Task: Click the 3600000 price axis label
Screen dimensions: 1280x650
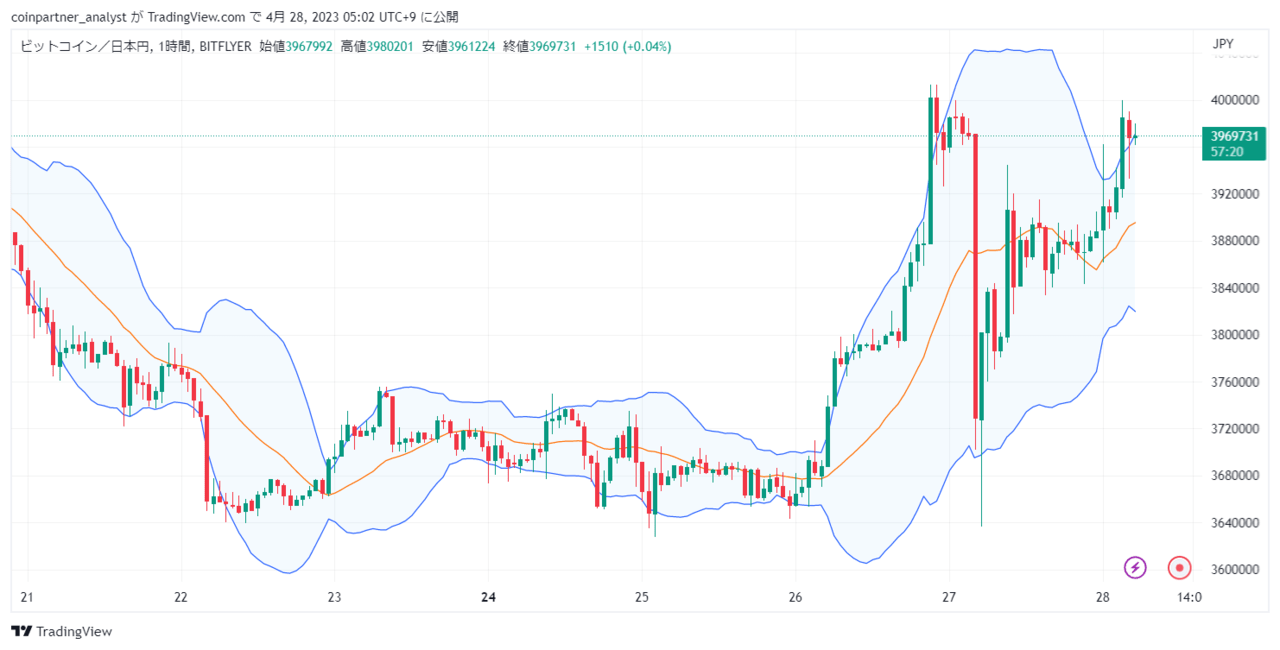Action: pos(1234,570)
